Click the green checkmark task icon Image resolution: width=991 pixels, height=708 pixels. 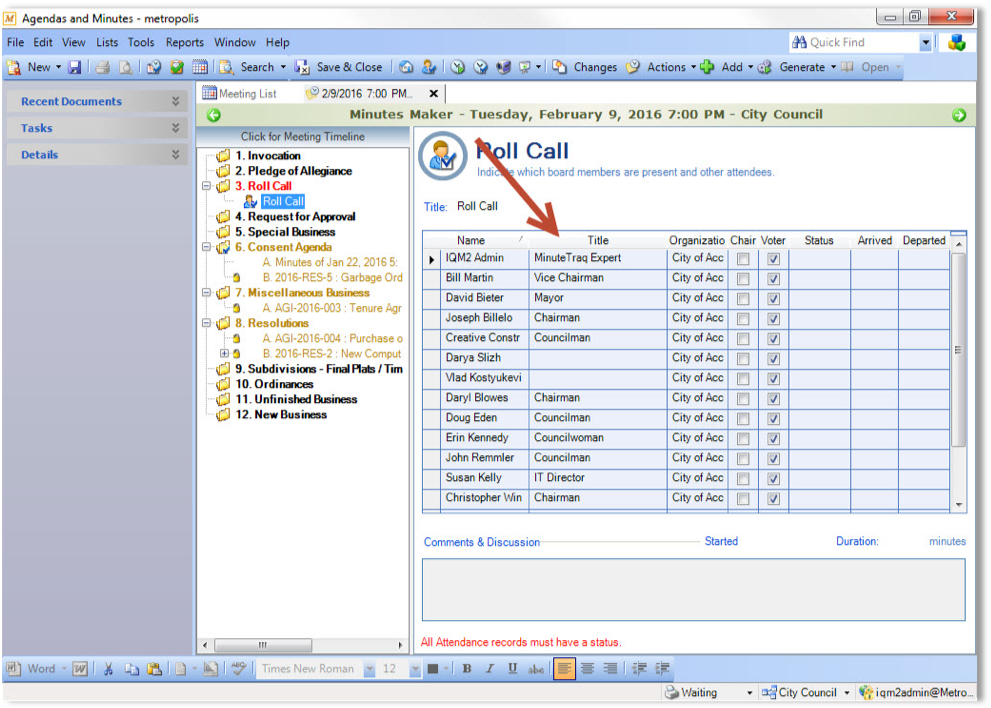[x=177, y=67]
